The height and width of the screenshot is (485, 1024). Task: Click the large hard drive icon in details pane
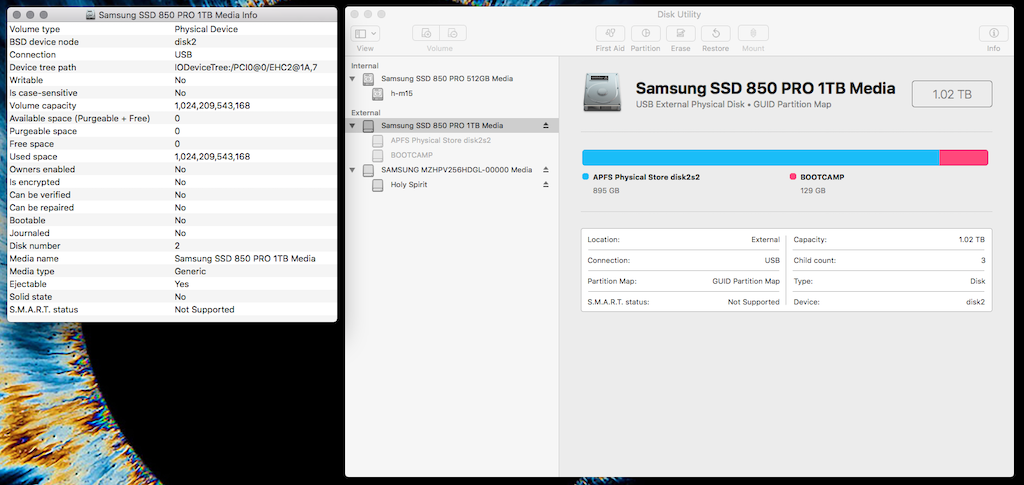[603, 92]
